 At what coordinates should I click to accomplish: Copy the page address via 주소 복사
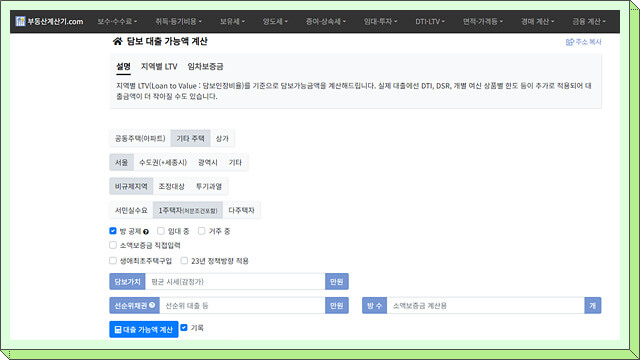[584, 42]
